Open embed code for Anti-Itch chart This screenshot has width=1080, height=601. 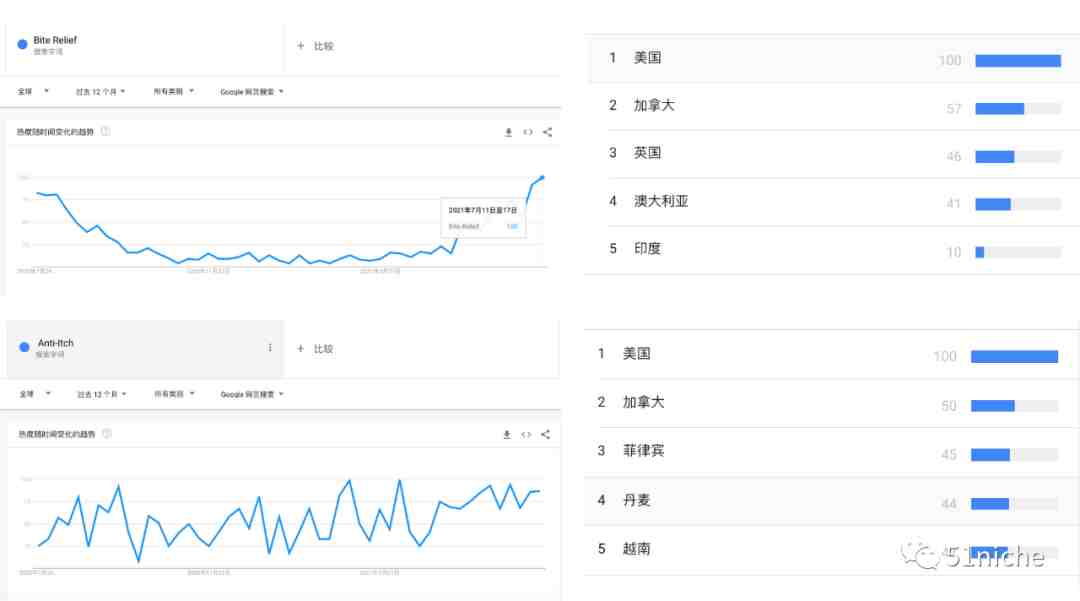(526, 434)
